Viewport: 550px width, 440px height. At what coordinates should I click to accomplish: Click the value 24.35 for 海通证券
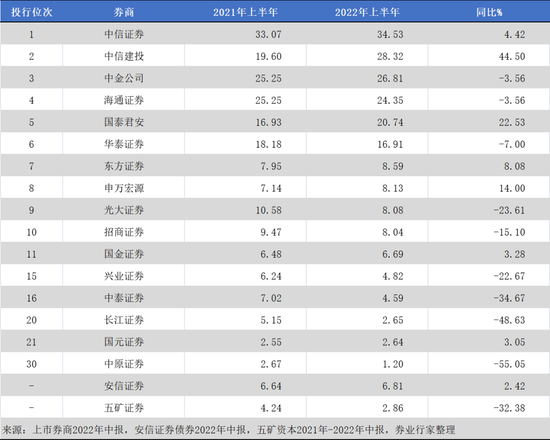click(x=390, y=100)
